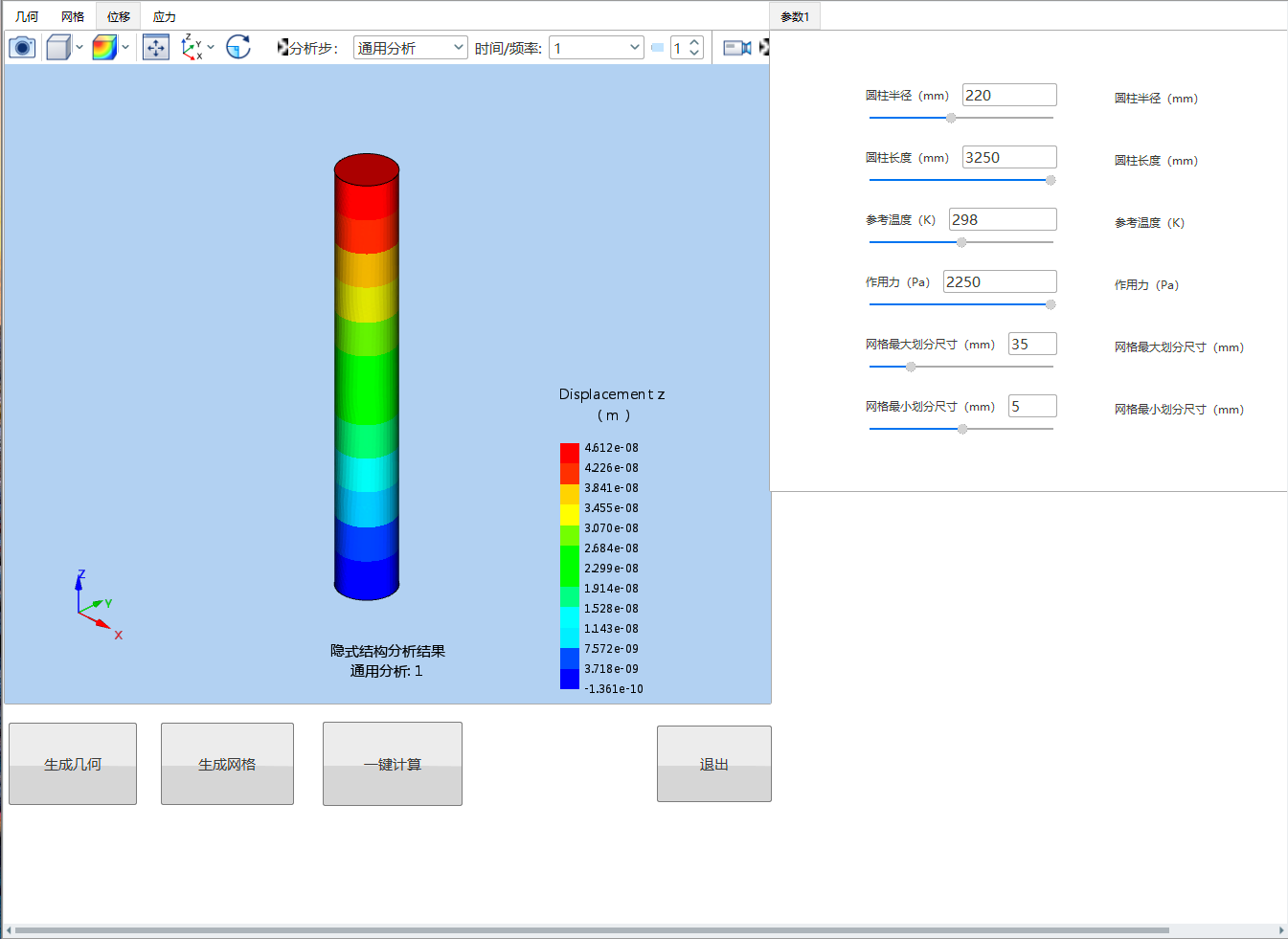Viewport: 1288px width, 939px height.
Task: Click the 参考温度 input field
Action: (1003, 219)
